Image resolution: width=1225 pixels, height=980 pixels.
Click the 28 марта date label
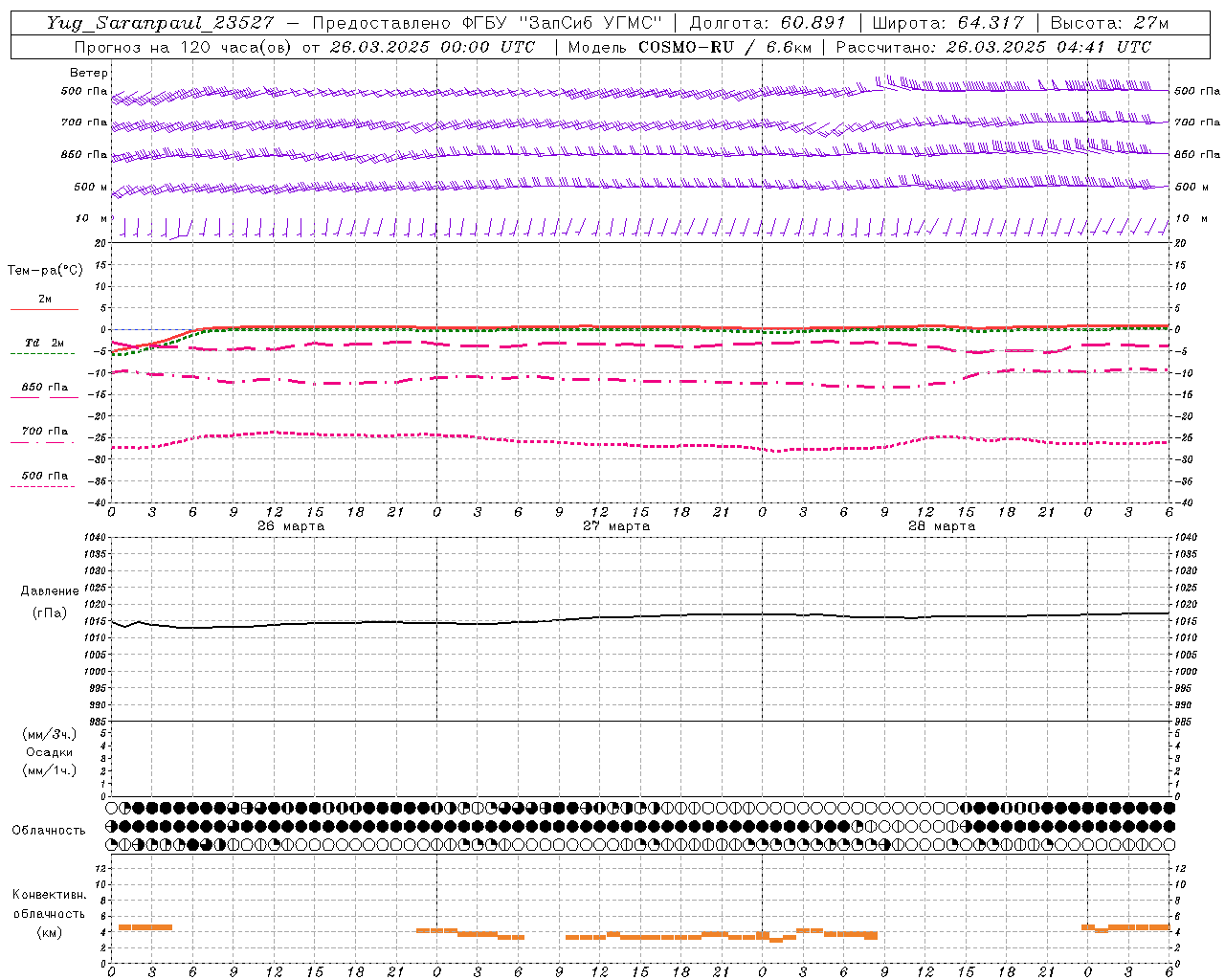click(942, 525)
